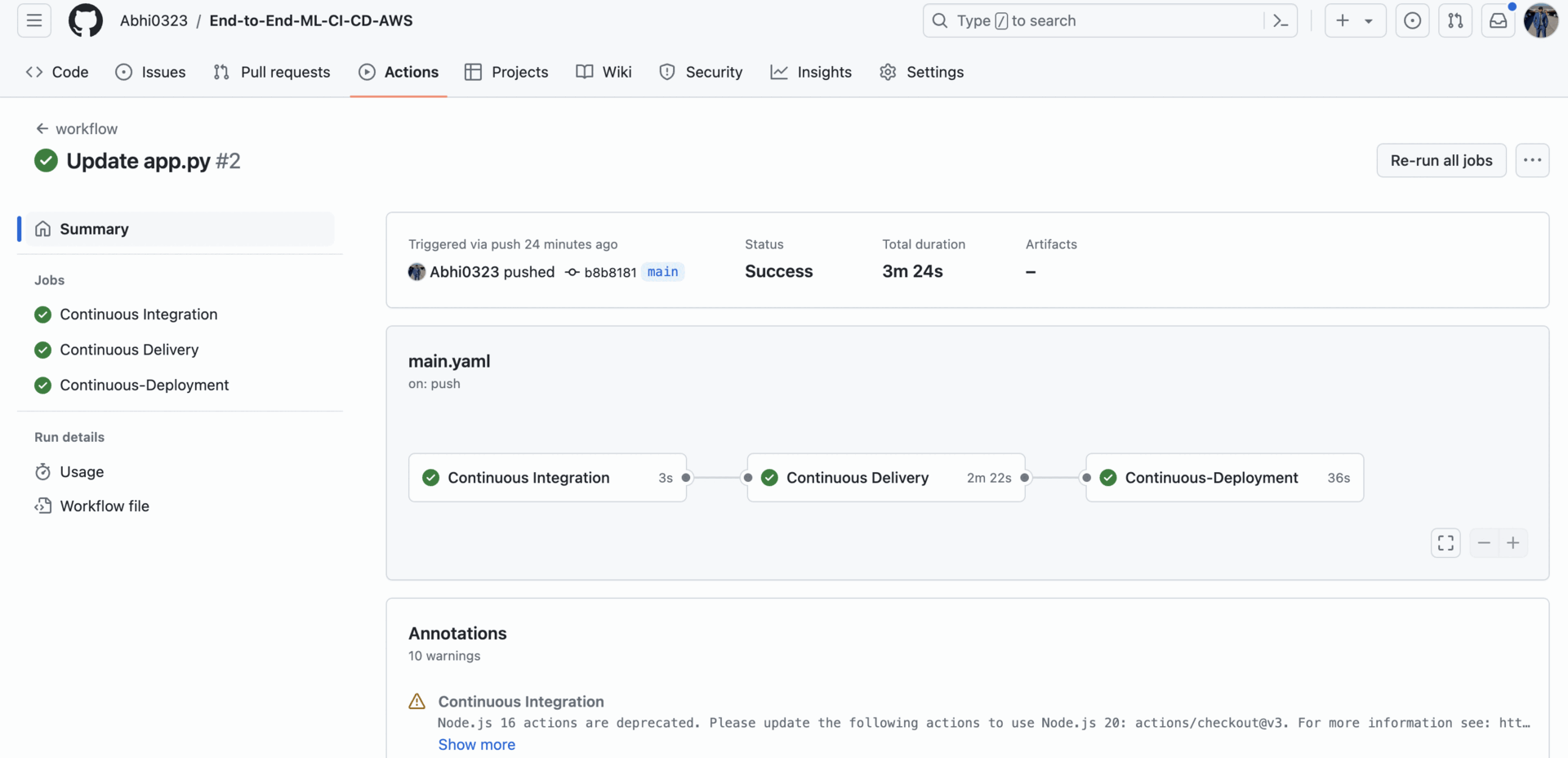Open pull requests icon in header
Image resolution: width=1568 pixels, height=758 pixels.
(x=1455, y=20)
